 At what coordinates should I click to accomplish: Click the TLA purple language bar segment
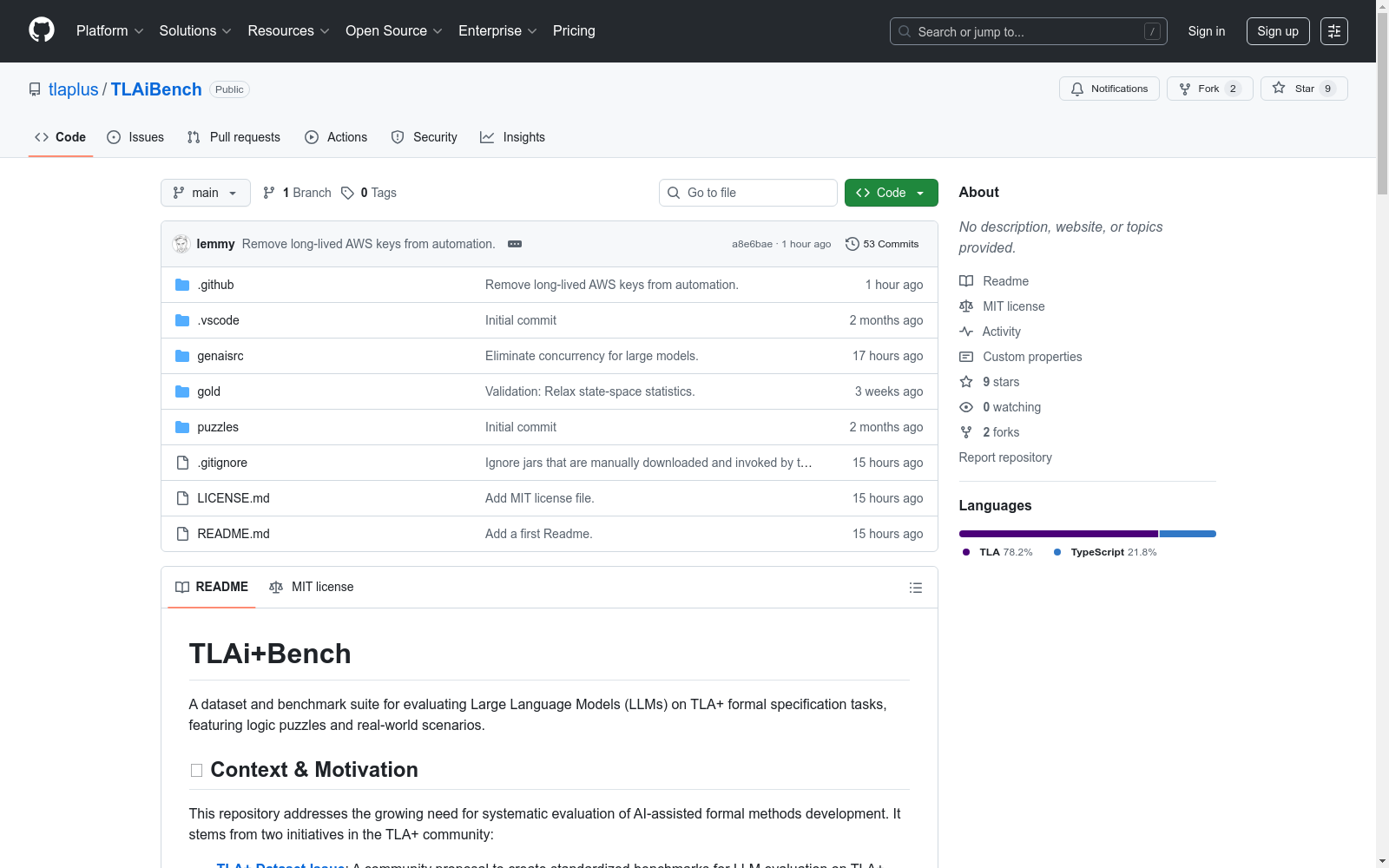click(x=1058, y=534)
